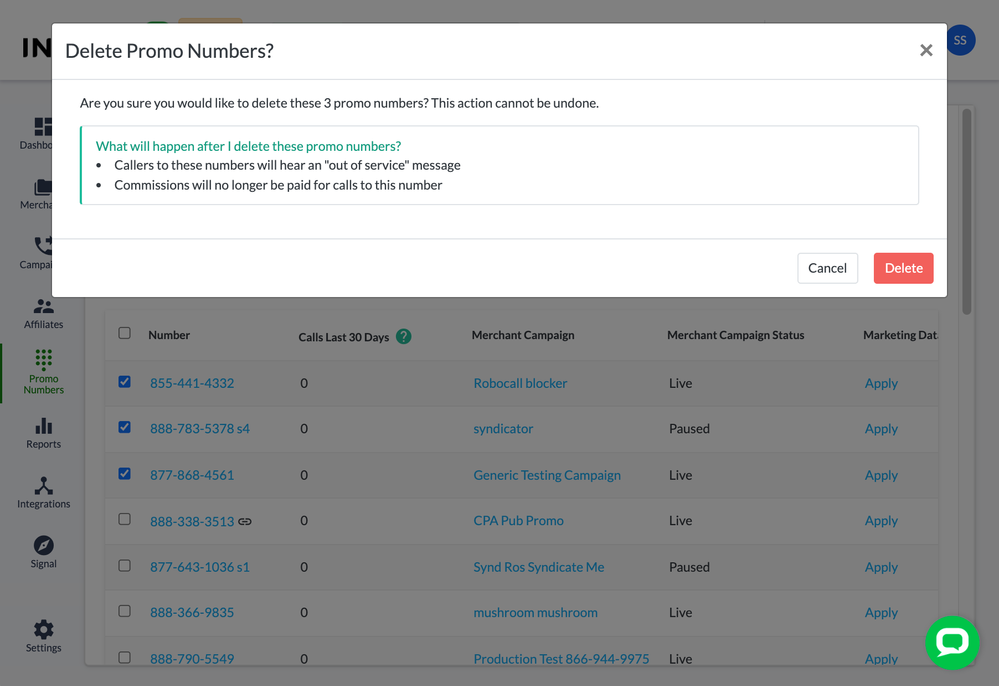This screenshot has width=999, height=686.
Task: Click the page vertical scrollbar
Action: [966, 210]
